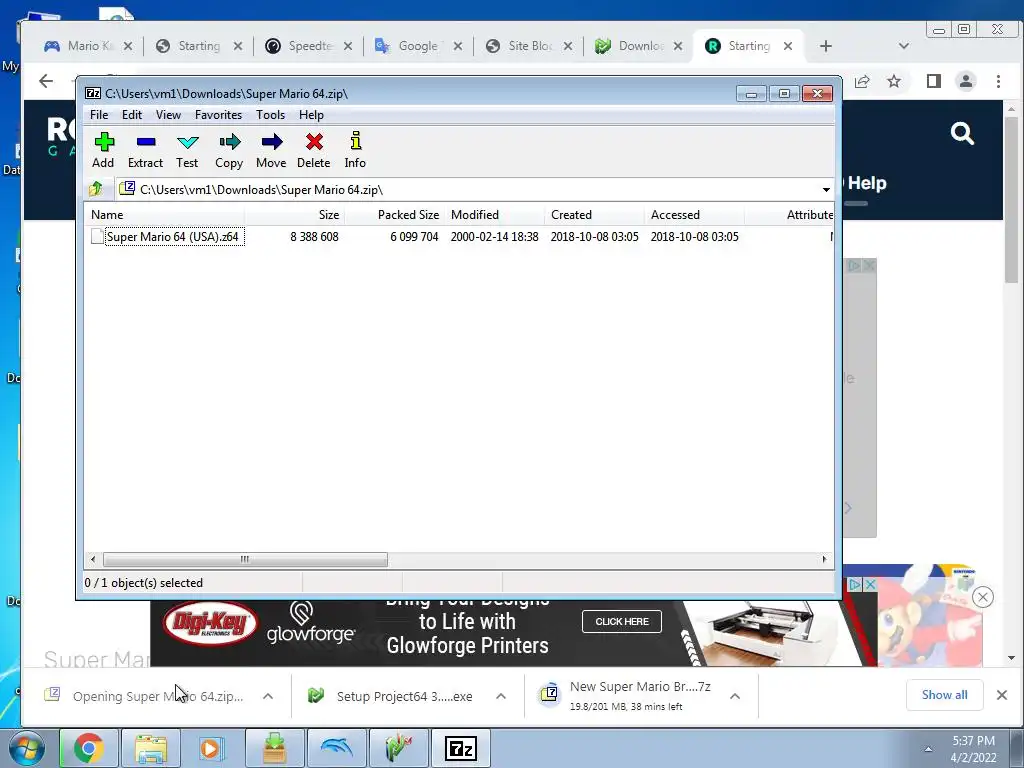
Task: Click the left arrow of horizontal scrollbar
Action: 93,559
